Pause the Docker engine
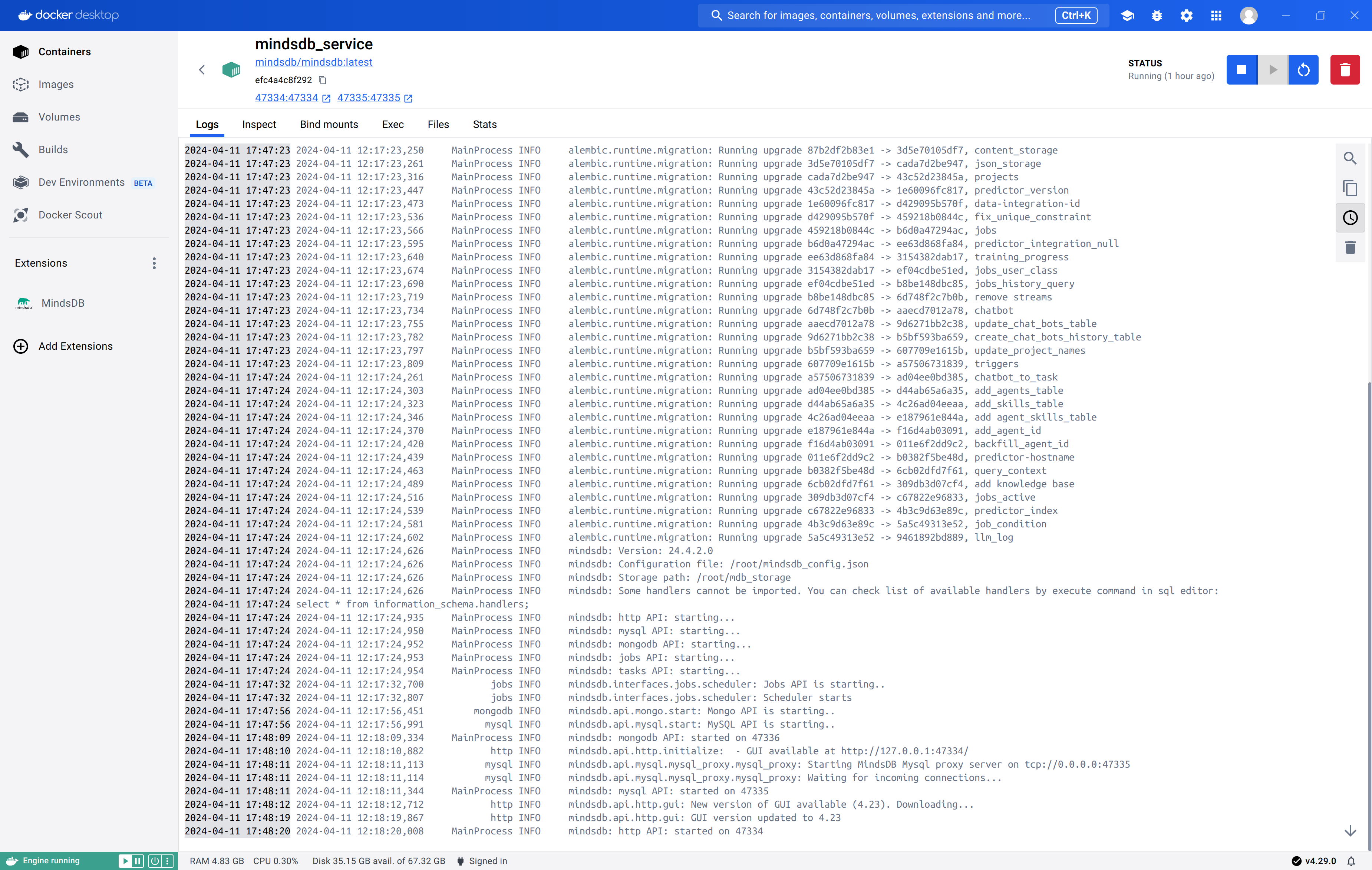 click(138, 861)
